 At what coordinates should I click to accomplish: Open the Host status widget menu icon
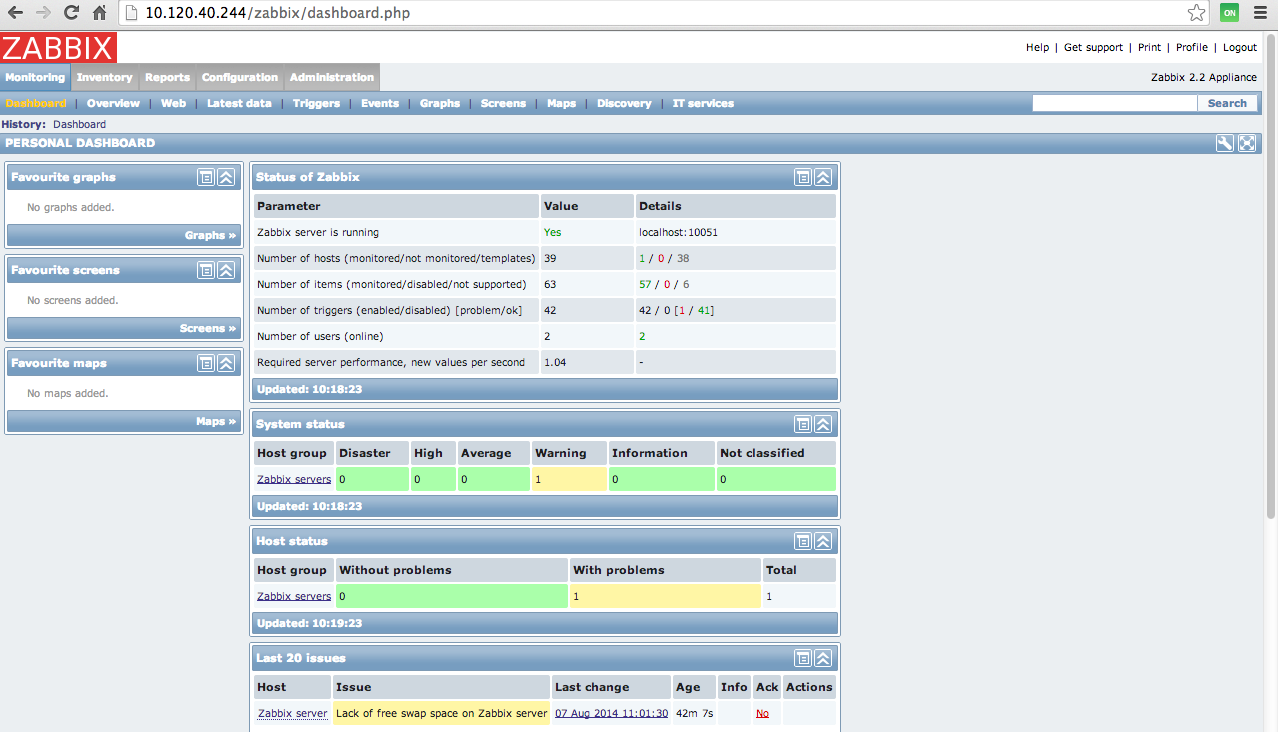tap(803, 541)
